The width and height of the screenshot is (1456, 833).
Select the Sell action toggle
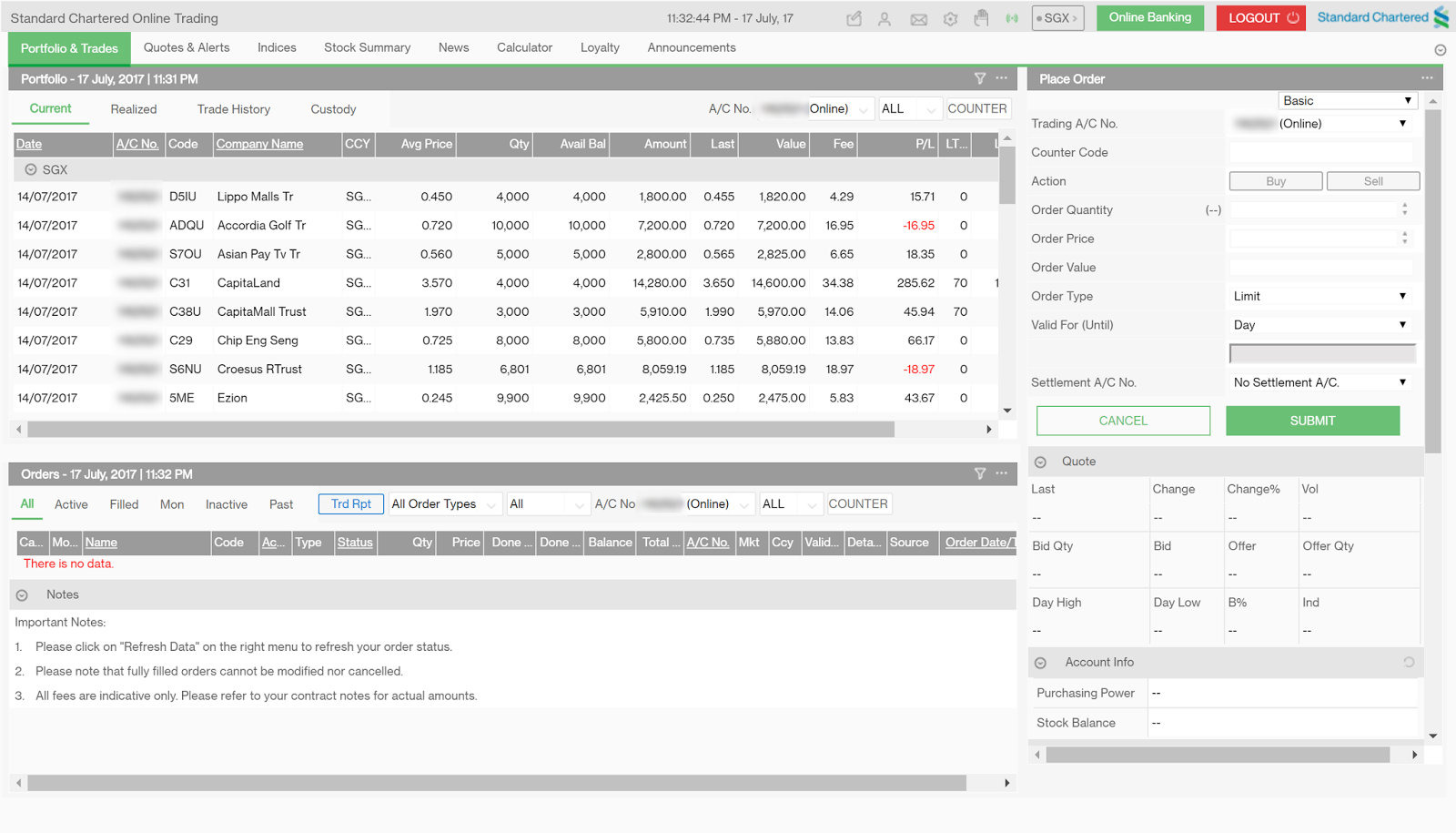tap(1373, 181)
